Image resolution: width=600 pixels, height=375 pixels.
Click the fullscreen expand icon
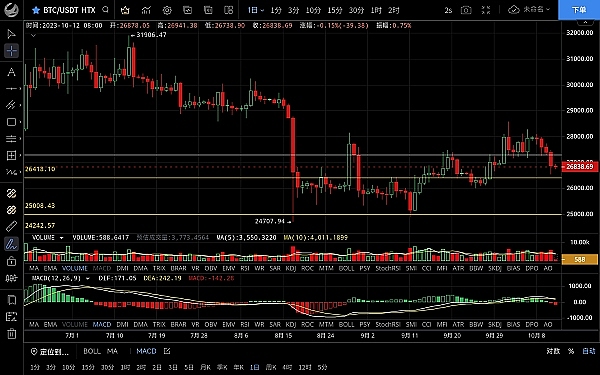coord(486,10)
